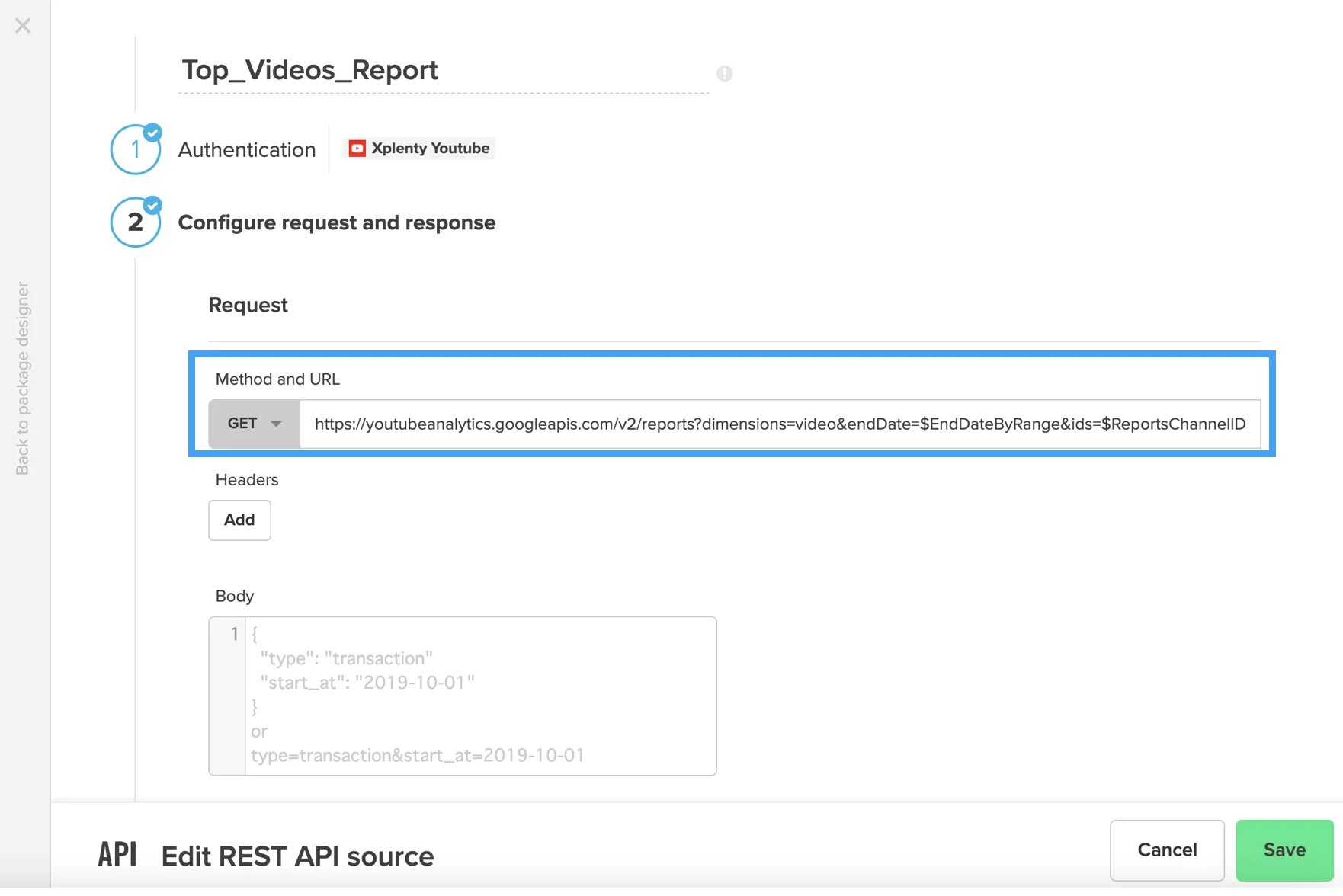
Task: Open step 2 circle icon
Action: tap(136, 222)
